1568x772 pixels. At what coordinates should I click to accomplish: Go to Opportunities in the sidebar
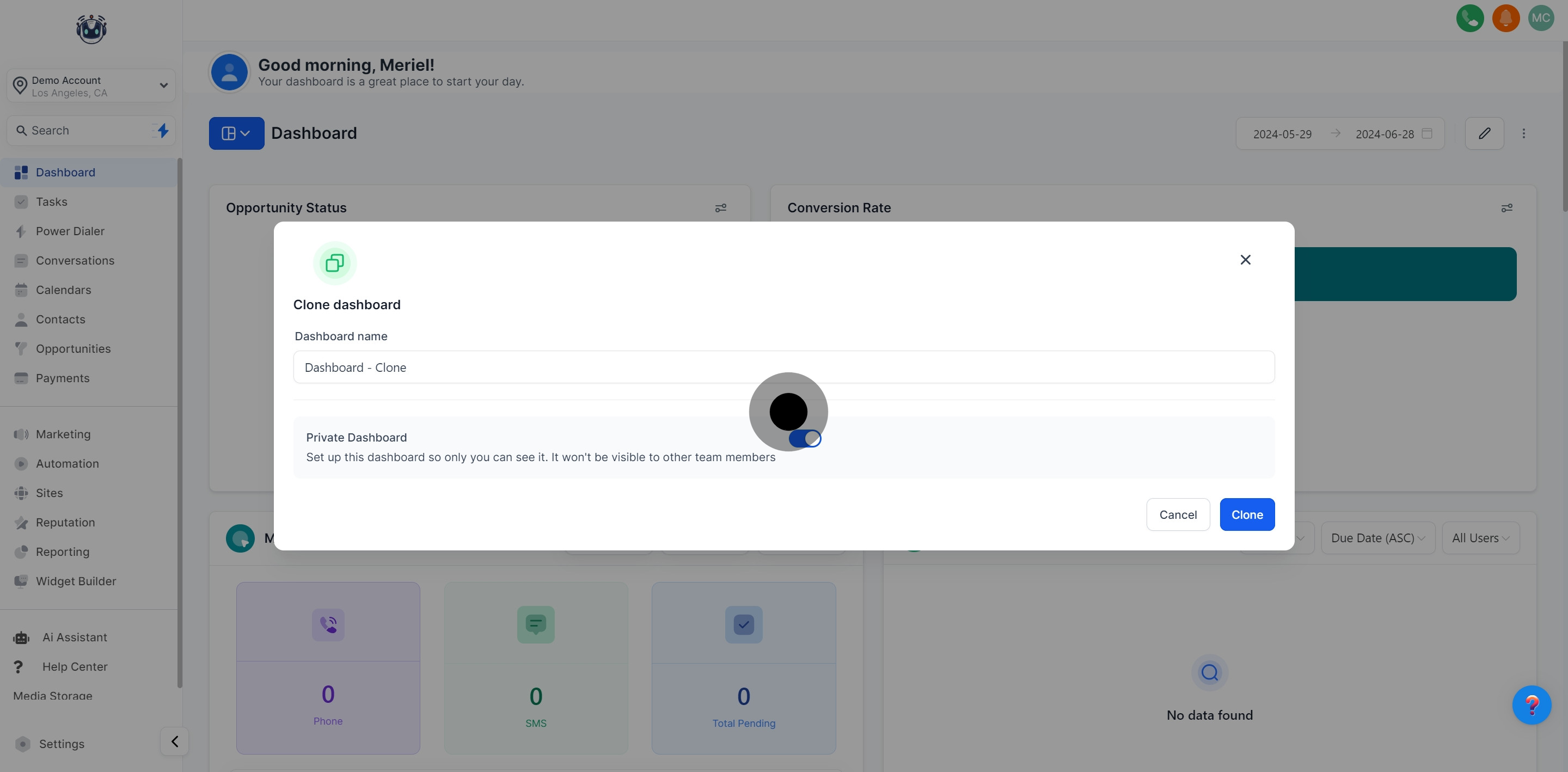click(x=73, y=349)
